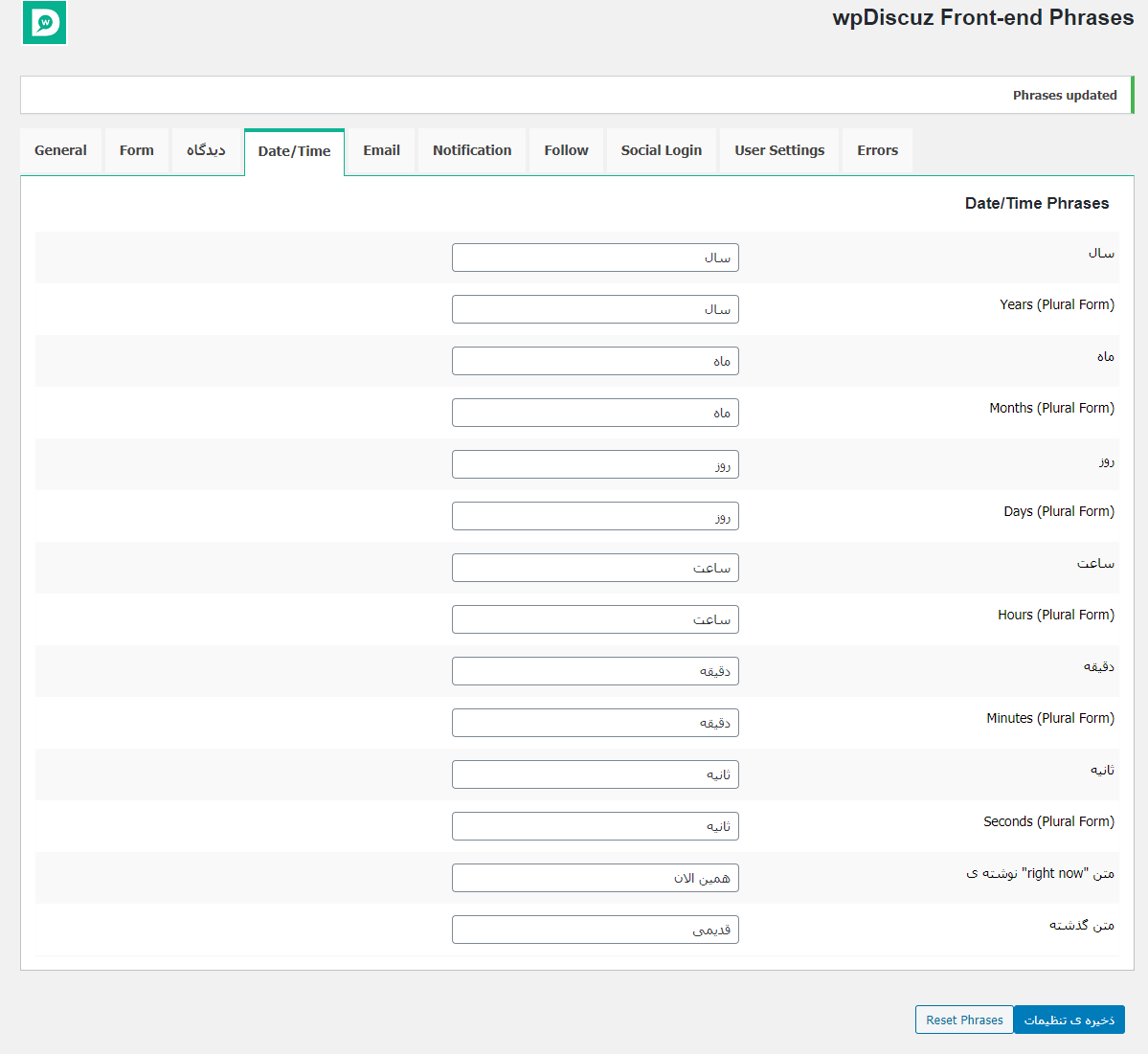This screenshot has width=1148, height=1054.
Task: Edit the Years (Plural Form) field
Action: [596, 309]
